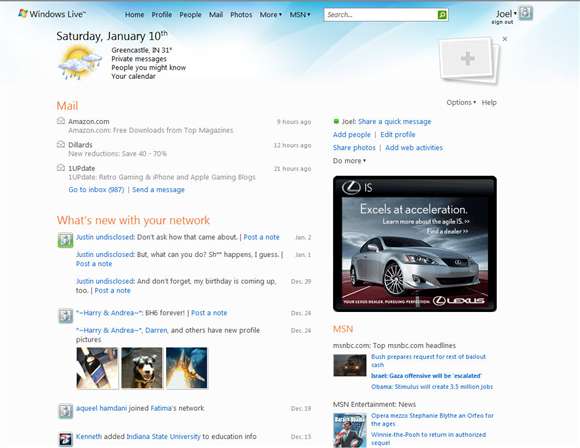The width and height of the screenshot is (580, 448).
Task: Click the Mail section heading
Action: coord(67,106)
